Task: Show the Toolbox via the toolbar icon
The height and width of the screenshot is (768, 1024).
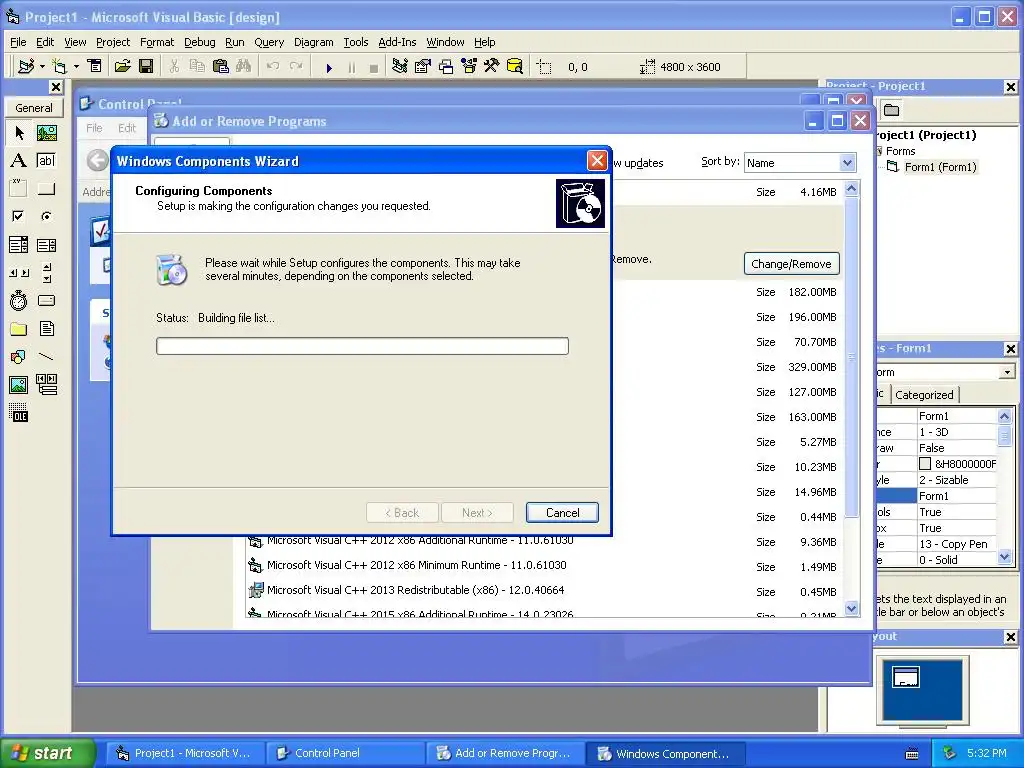Action: 492,66
